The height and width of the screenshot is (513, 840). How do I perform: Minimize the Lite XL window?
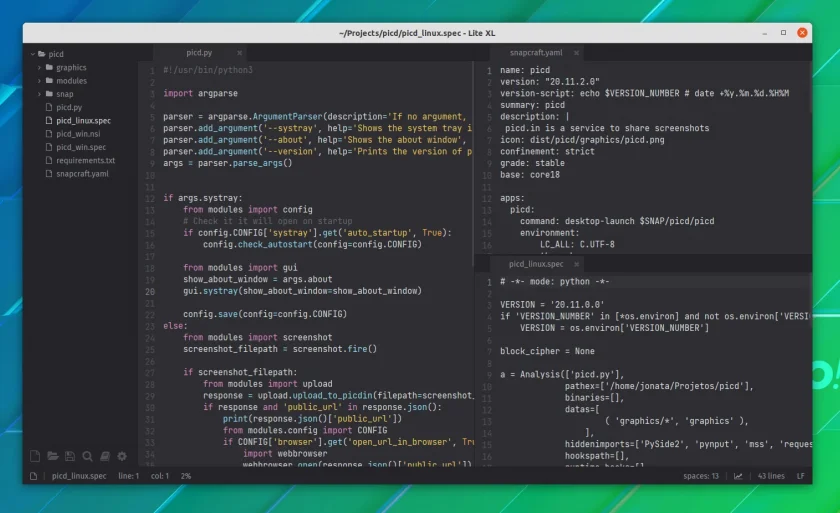(764, 33)
